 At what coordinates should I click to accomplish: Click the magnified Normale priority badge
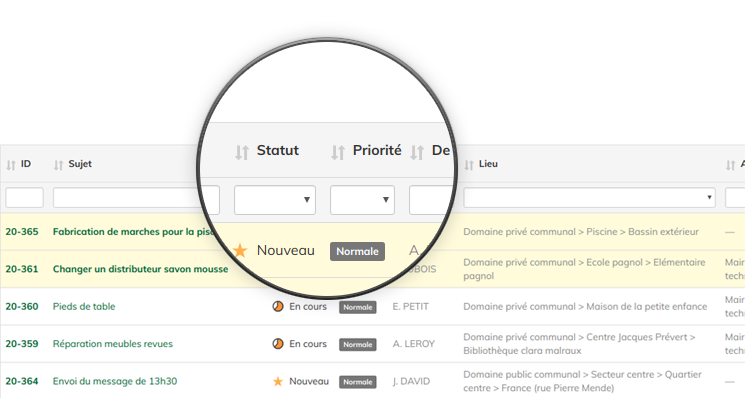coord(357,251)
